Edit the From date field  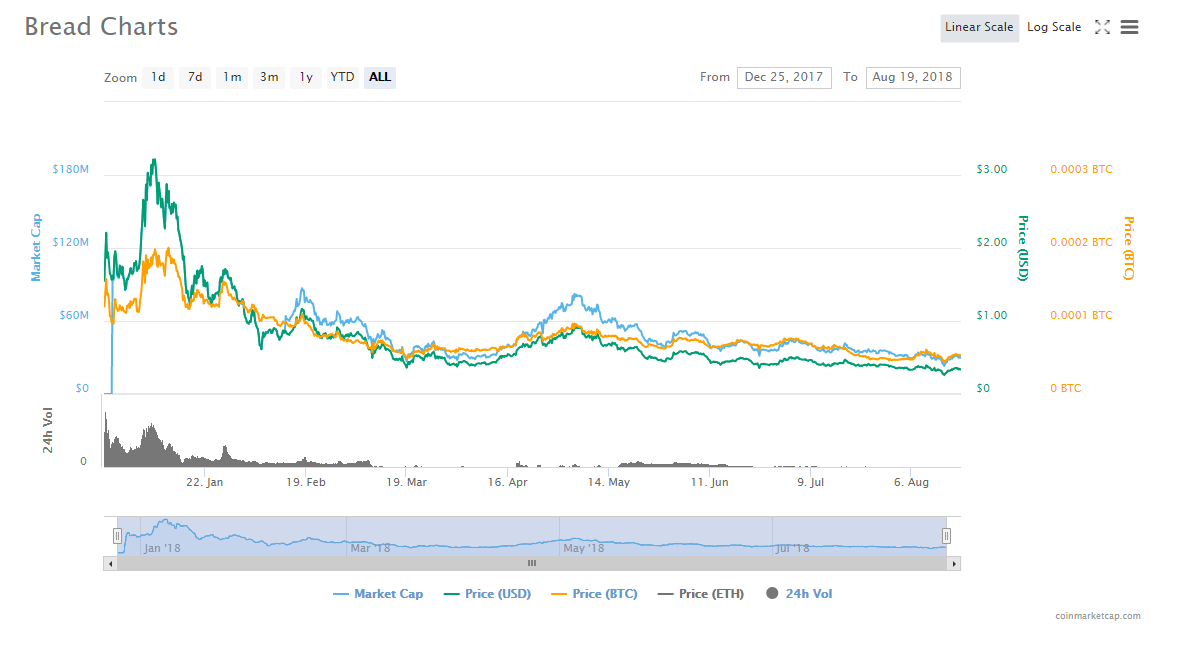(x=784, y=77)
